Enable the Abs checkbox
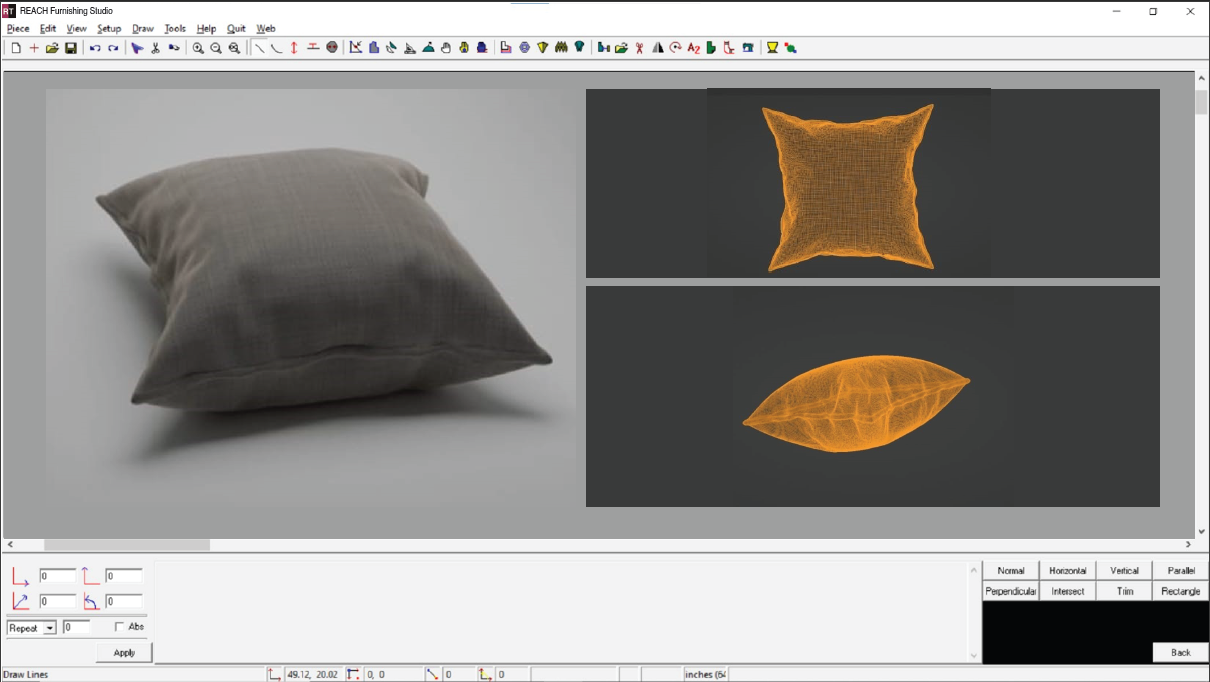The width and height of the screenshot is (1210, 682). coord(120,627)
